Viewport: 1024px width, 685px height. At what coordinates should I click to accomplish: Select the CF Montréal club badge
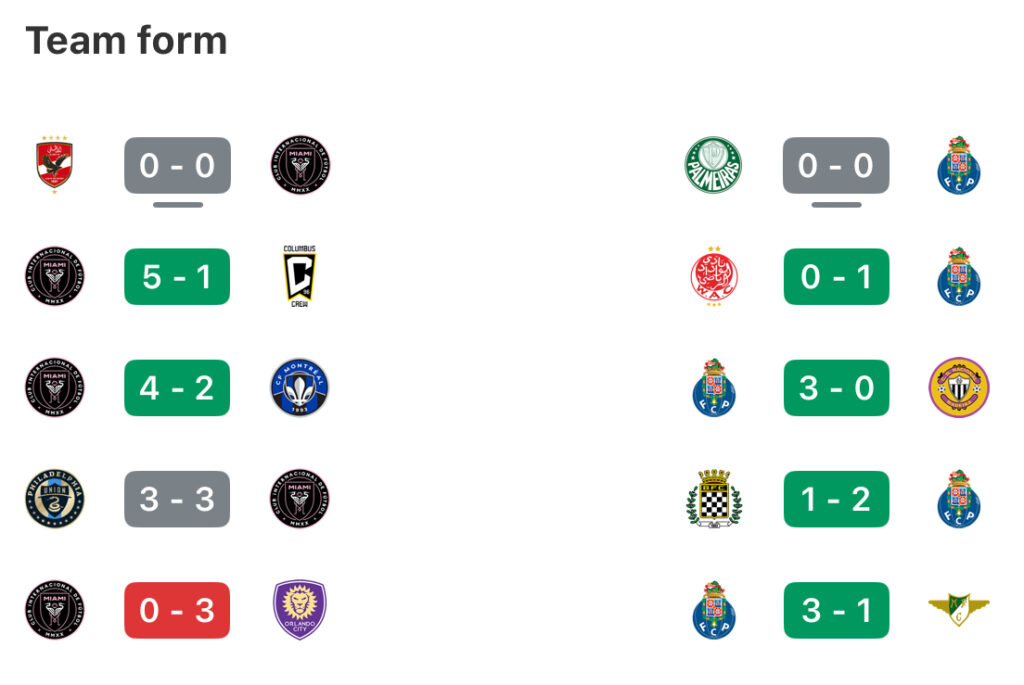click(x=299, y=387)
